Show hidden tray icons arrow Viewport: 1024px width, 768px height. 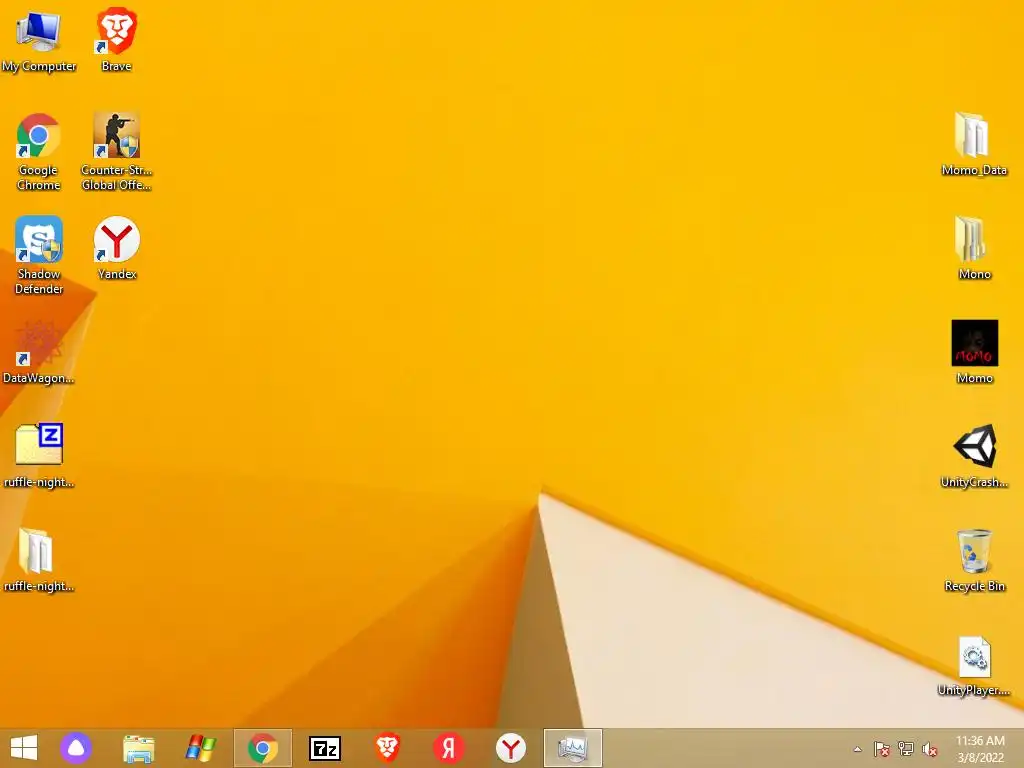pyautogui.click(x=857, y=749)
